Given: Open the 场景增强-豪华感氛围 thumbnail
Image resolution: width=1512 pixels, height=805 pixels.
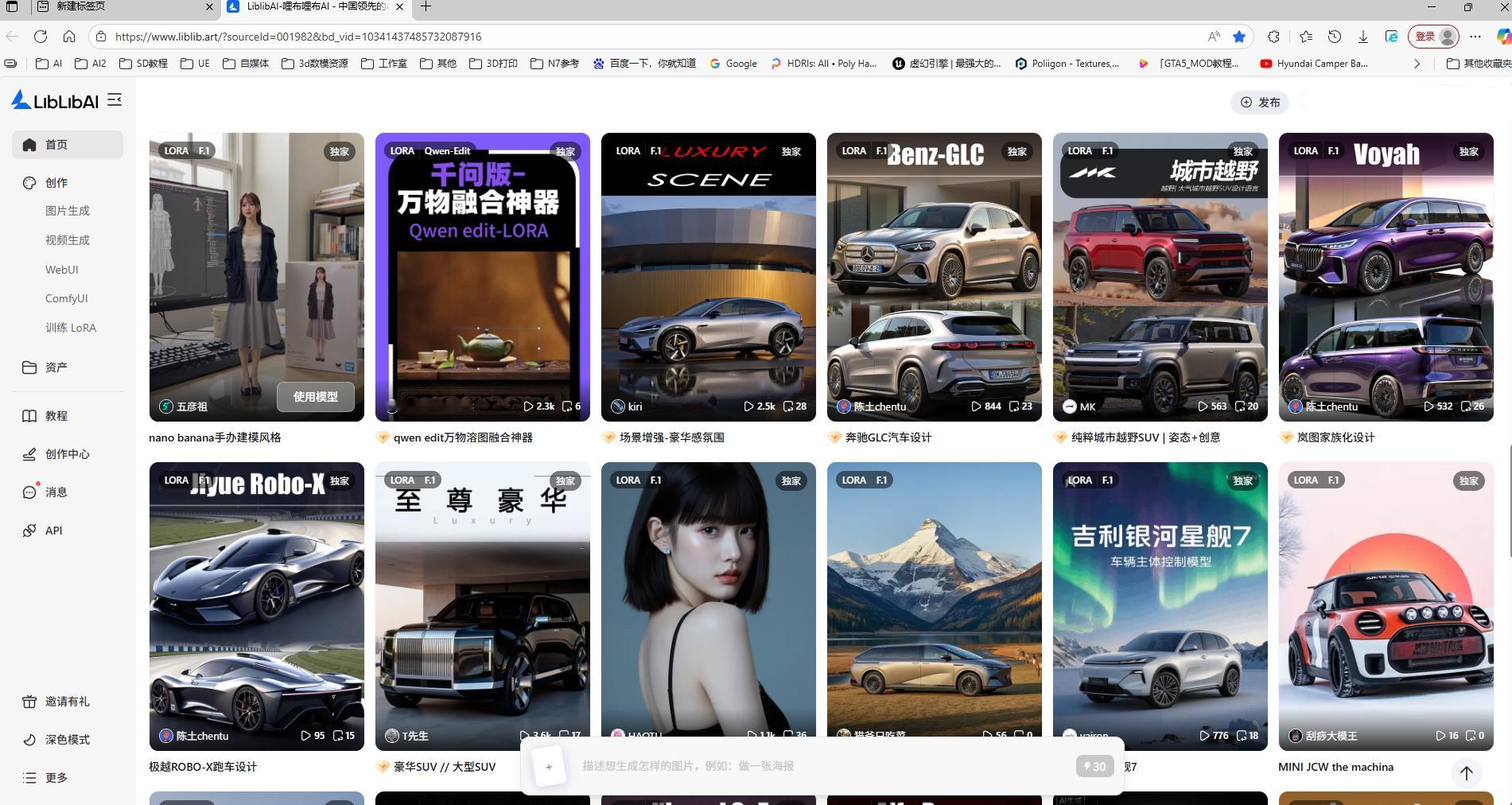Looking at the screenshot, I should [709, 277].
